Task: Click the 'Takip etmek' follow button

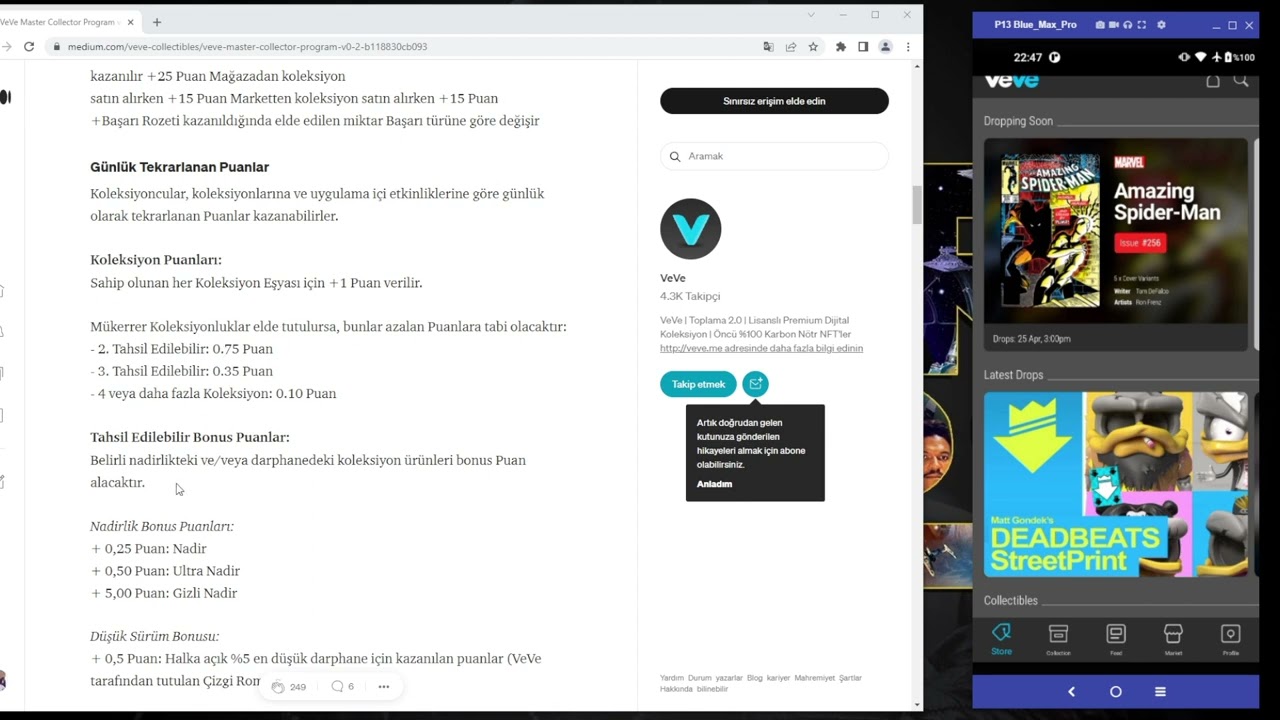Action: [x=698, y=384]
